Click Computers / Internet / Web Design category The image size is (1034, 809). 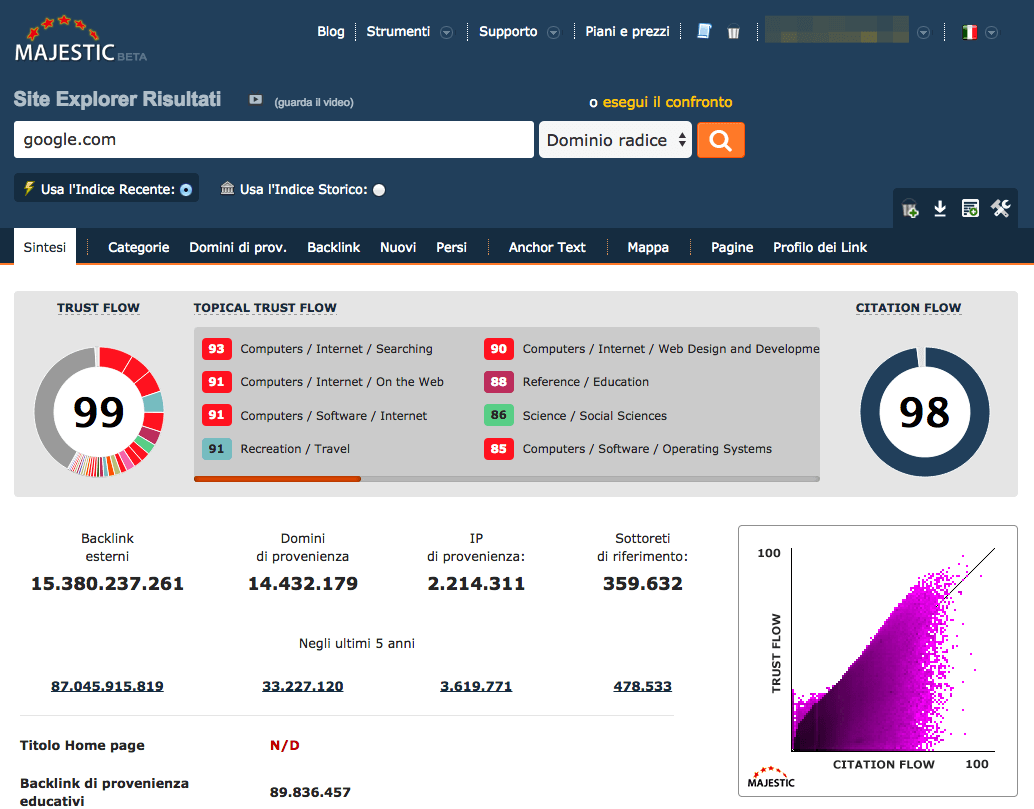click(x=671, y=349)
